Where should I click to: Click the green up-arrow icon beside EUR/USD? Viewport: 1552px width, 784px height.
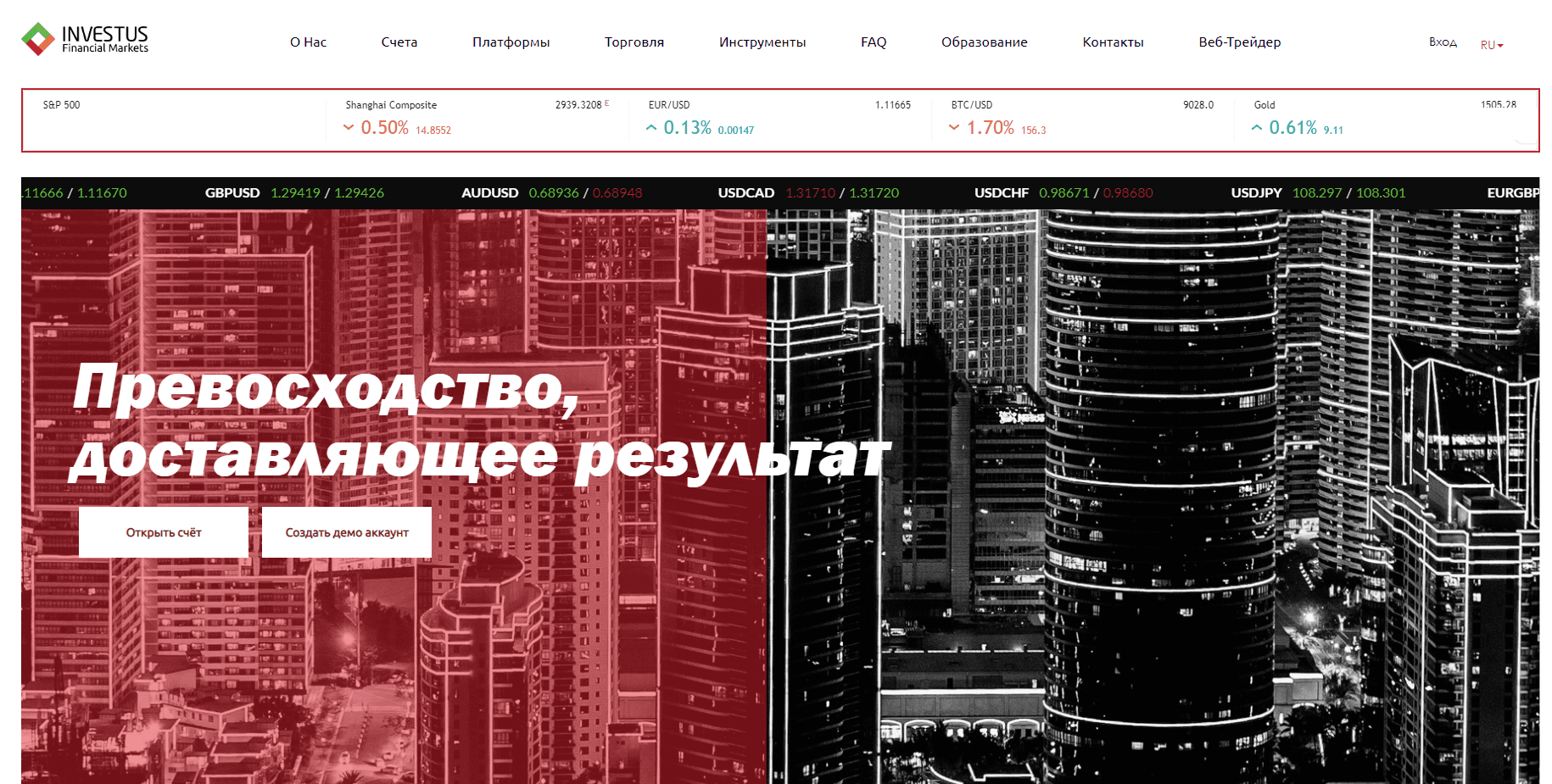650,126
